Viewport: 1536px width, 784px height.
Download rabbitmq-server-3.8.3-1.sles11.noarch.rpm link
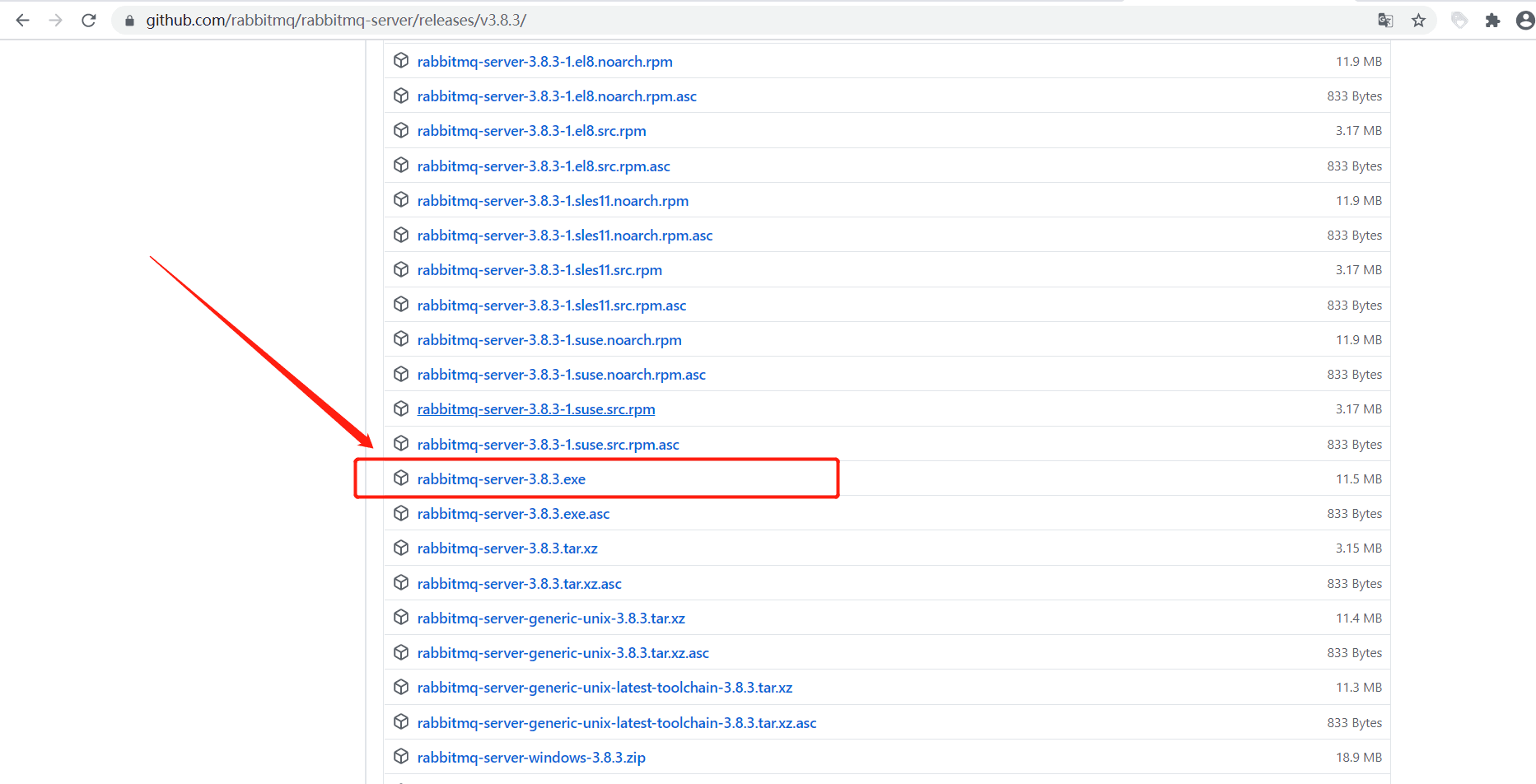pos(553,201)
